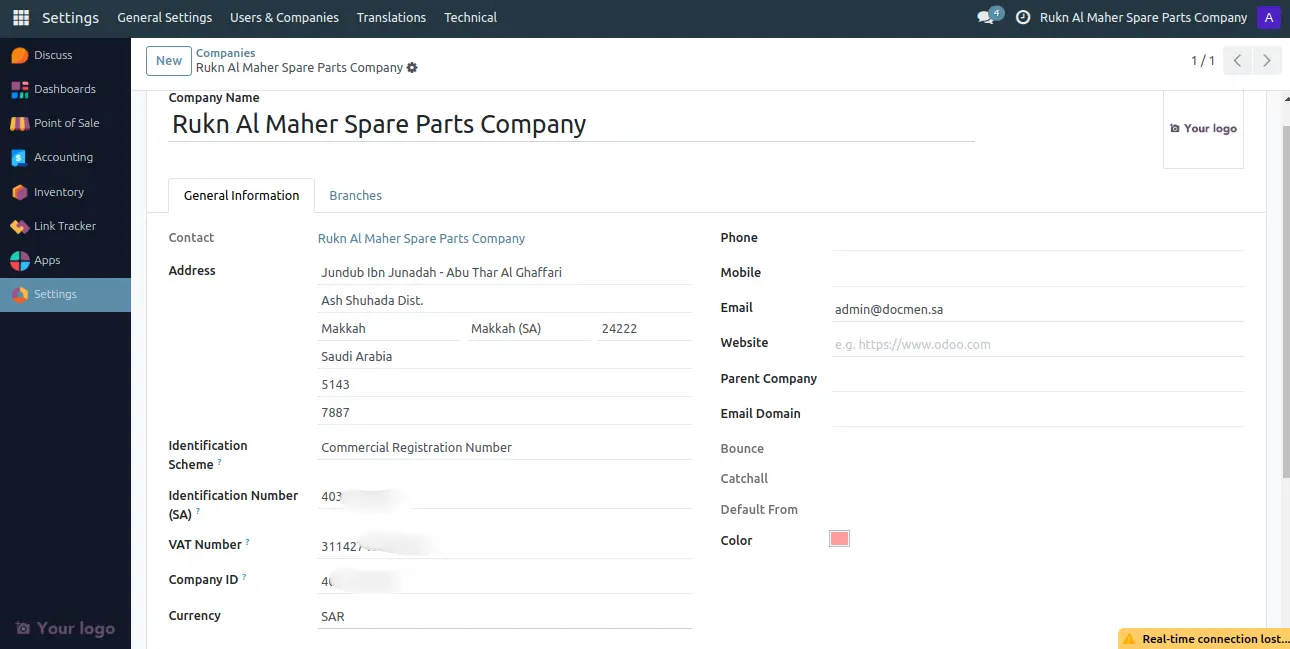
Task: Show help tooltip for VAT Number
Action: (247, 543)
